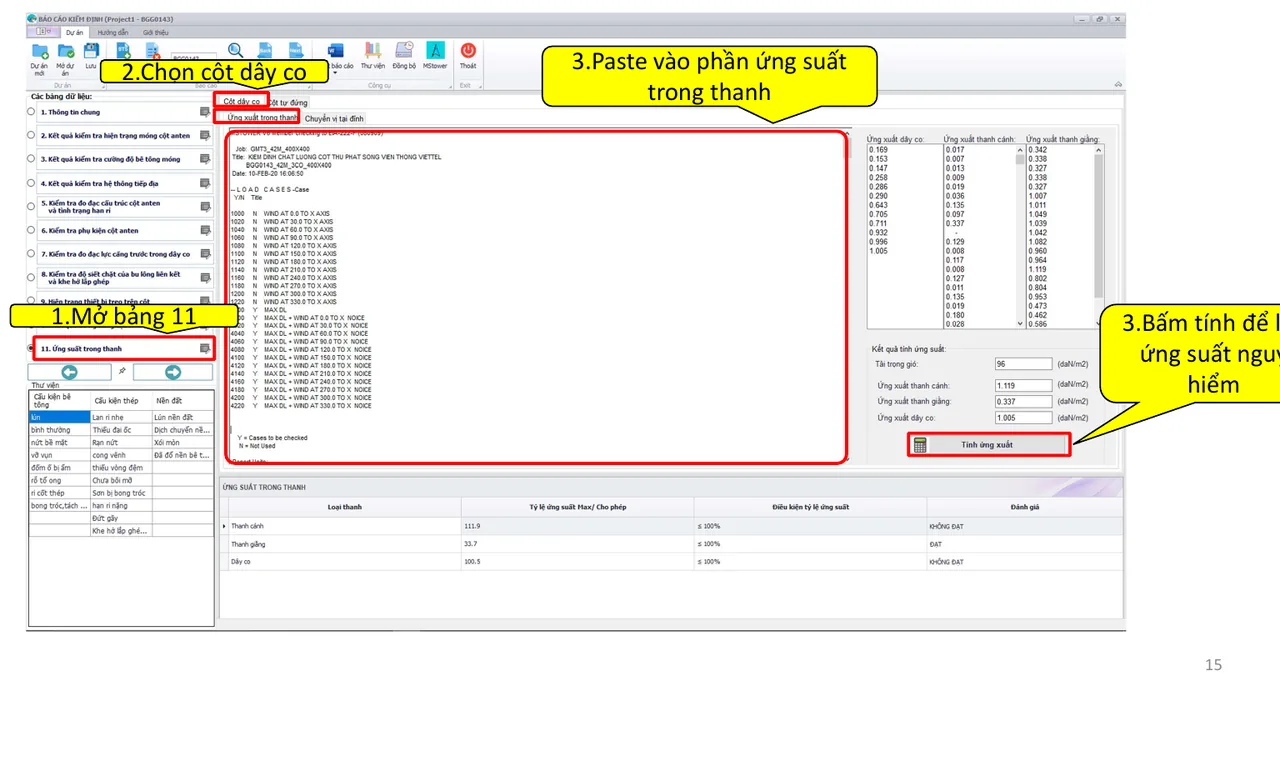Launch the MStower tool
Screen dimensions: 1280x776
pyautogui.click(x=435, y=50)
